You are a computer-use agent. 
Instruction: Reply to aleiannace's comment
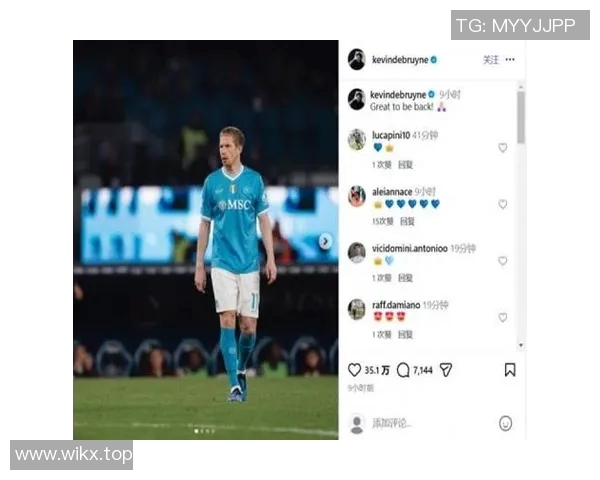[407, 221]
